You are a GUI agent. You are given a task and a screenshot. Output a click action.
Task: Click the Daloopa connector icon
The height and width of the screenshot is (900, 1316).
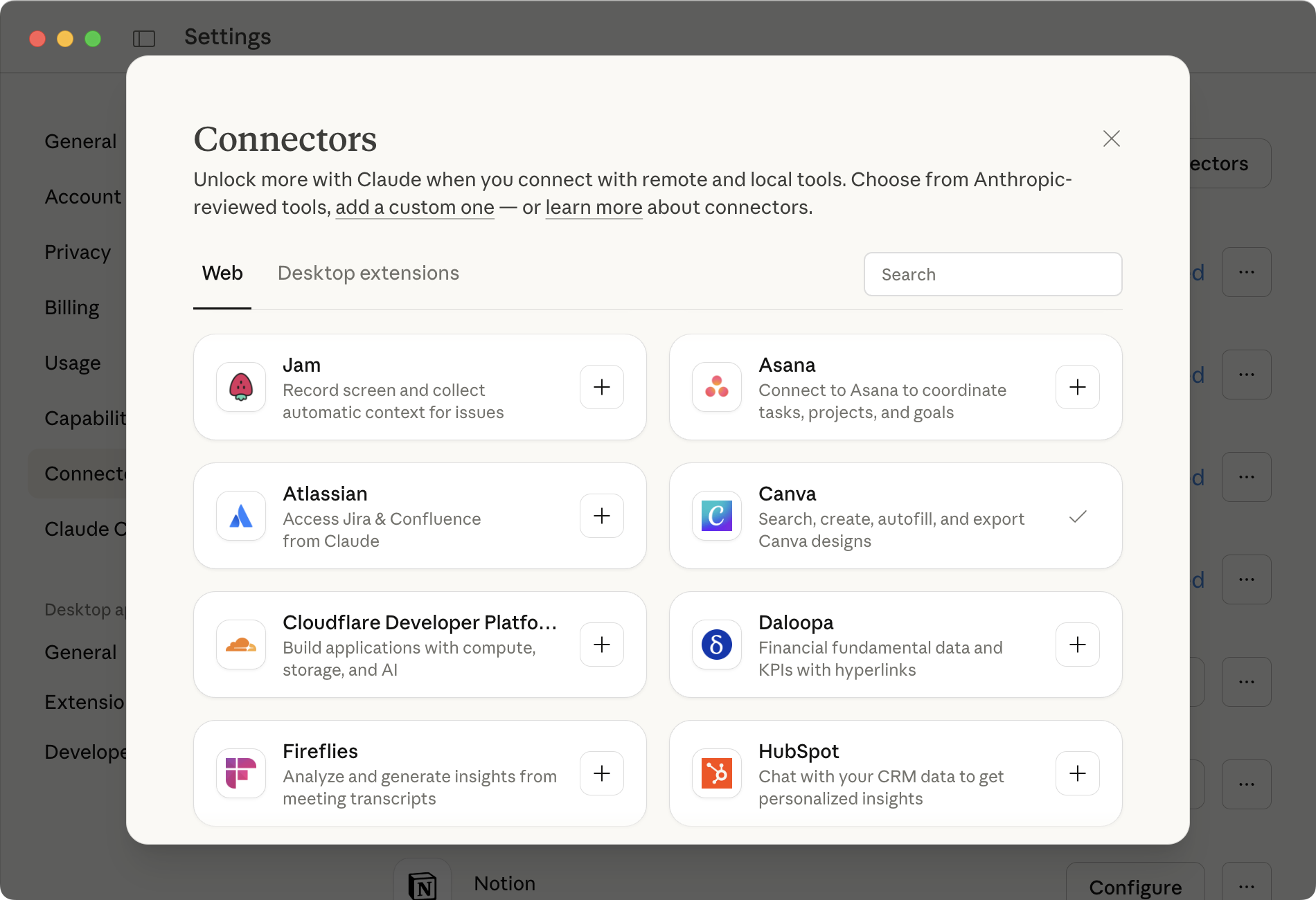717,645
